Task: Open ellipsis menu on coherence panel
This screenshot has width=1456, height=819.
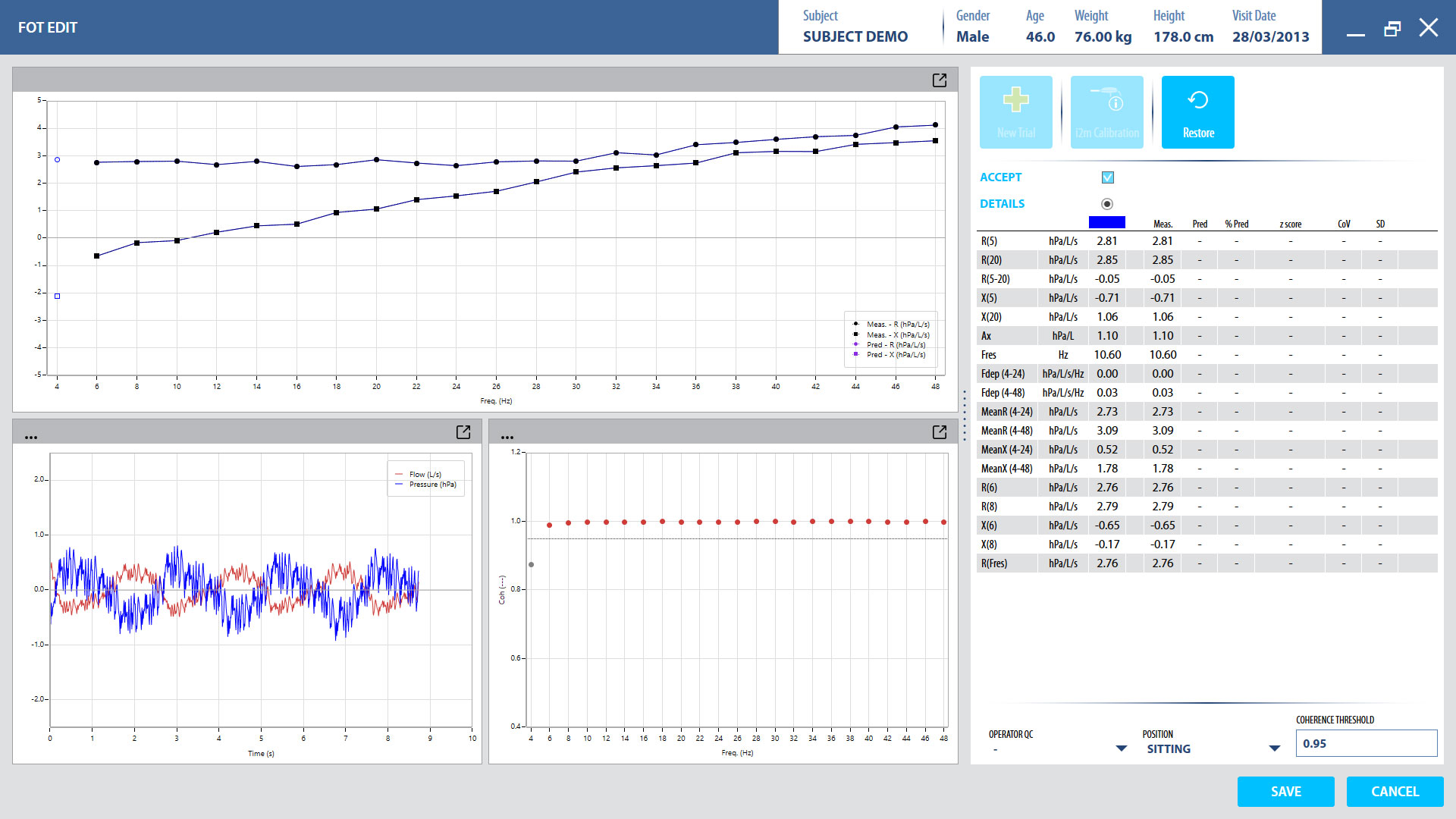Action: click(x=507, y=438)
